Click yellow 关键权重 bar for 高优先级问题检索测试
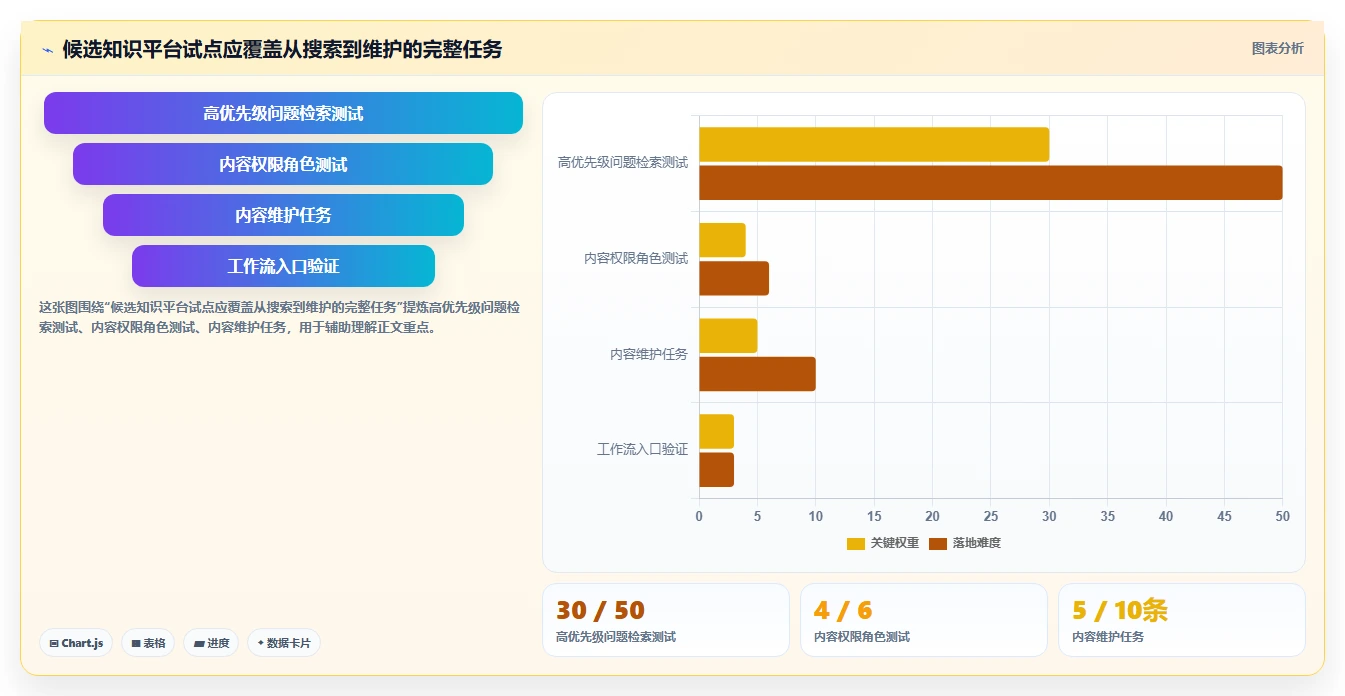This screenshot has height=696, width=1345. click(x=874, y=144)
